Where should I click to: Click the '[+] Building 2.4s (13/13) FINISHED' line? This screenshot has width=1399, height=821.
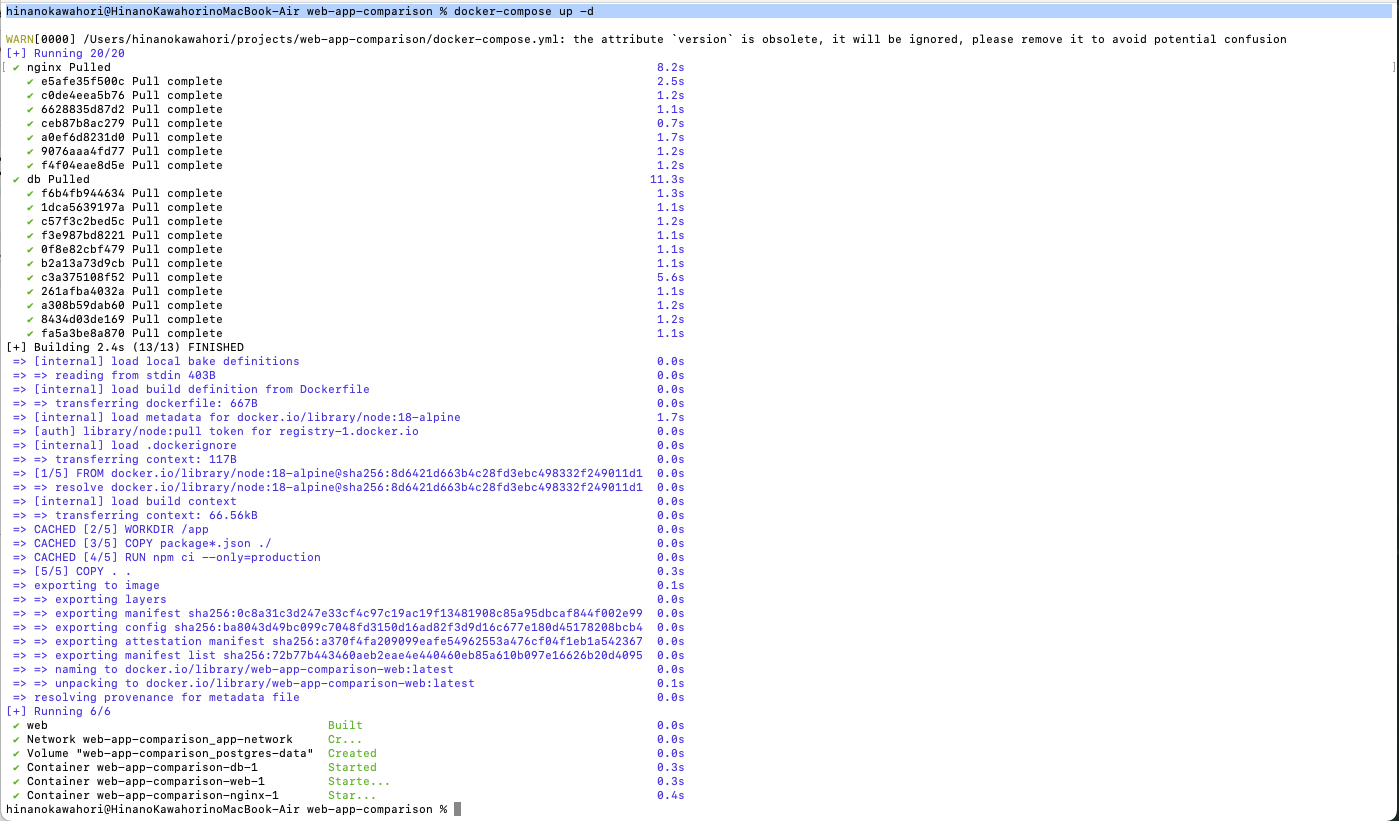click(125, 347)
